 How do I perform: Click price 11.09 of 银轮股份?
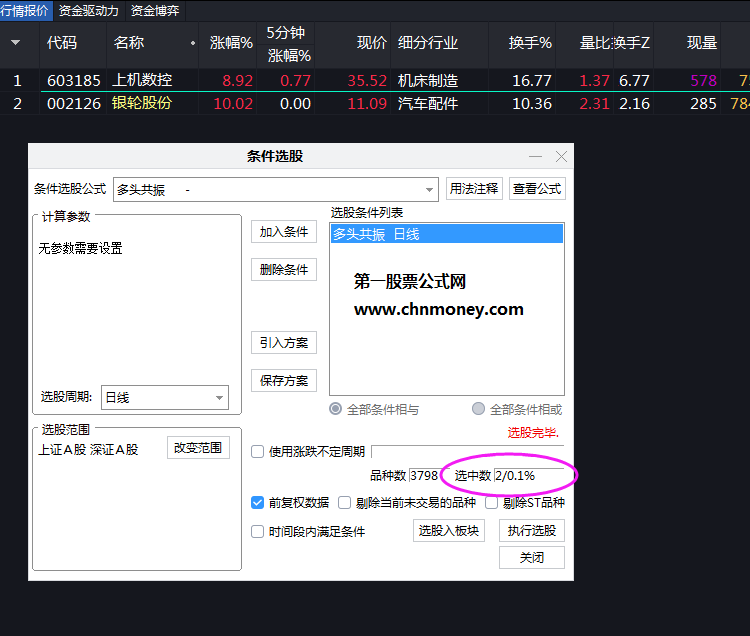point(367,103)
